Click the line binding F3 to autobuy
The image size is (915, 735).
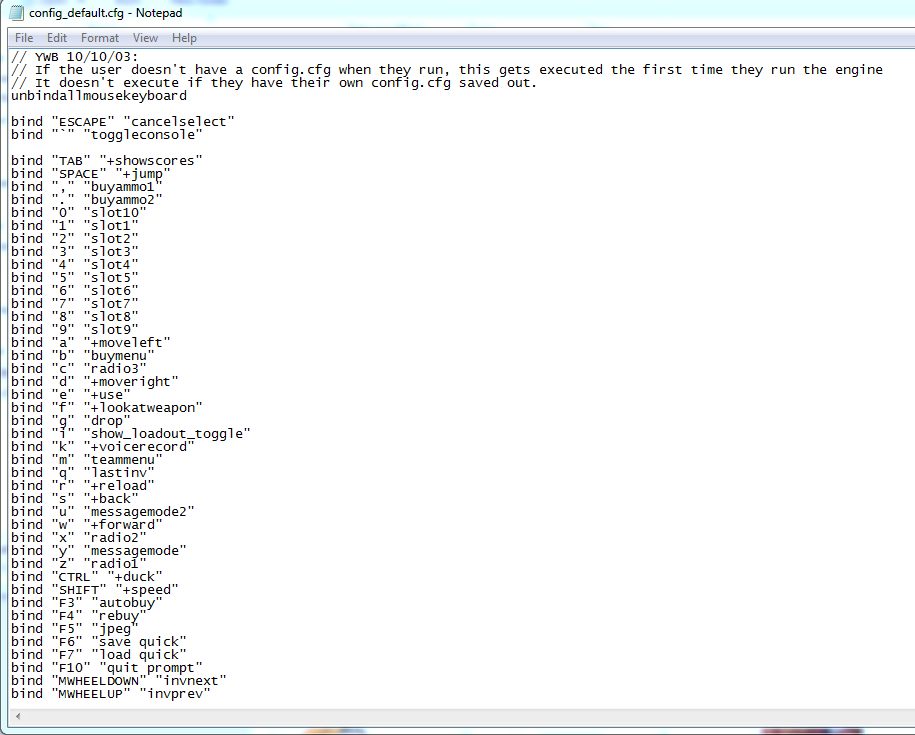coord(87,603)
